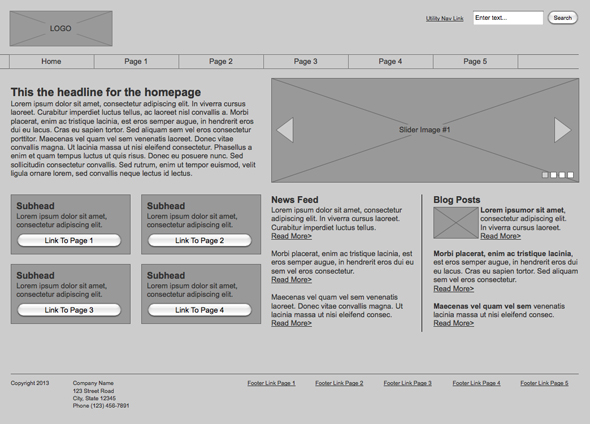Open the Page 4 navigation tab

coord(391,61)
